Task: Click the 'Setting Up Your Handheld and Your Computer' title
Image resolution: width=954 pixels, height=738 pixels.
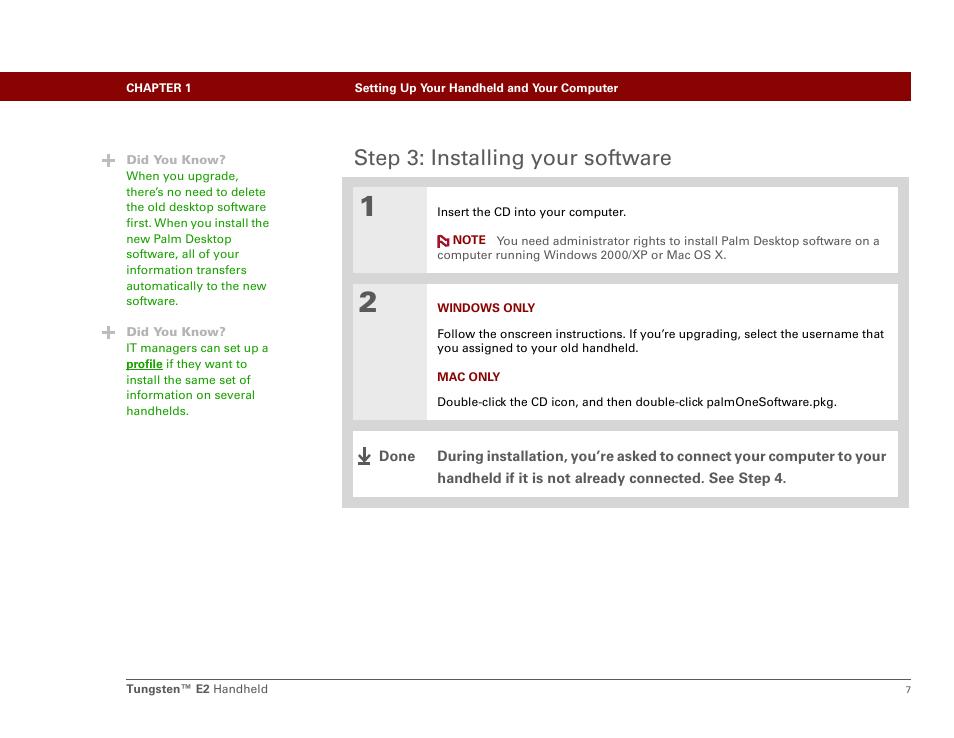Action: click(486, 88)
